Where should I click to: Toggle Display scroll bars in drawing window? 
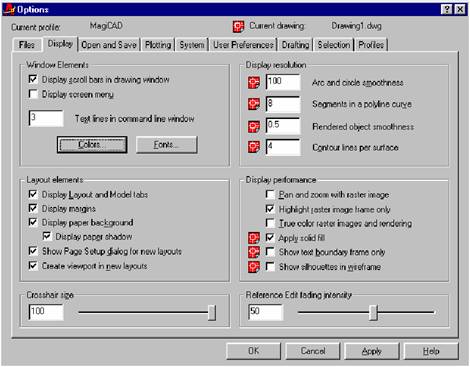33,79
